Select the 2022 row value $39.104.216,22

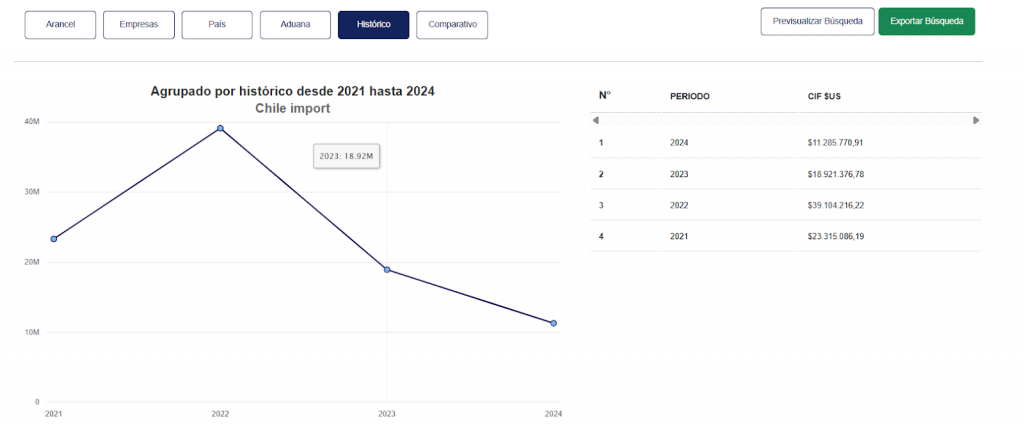coord(836,205)
